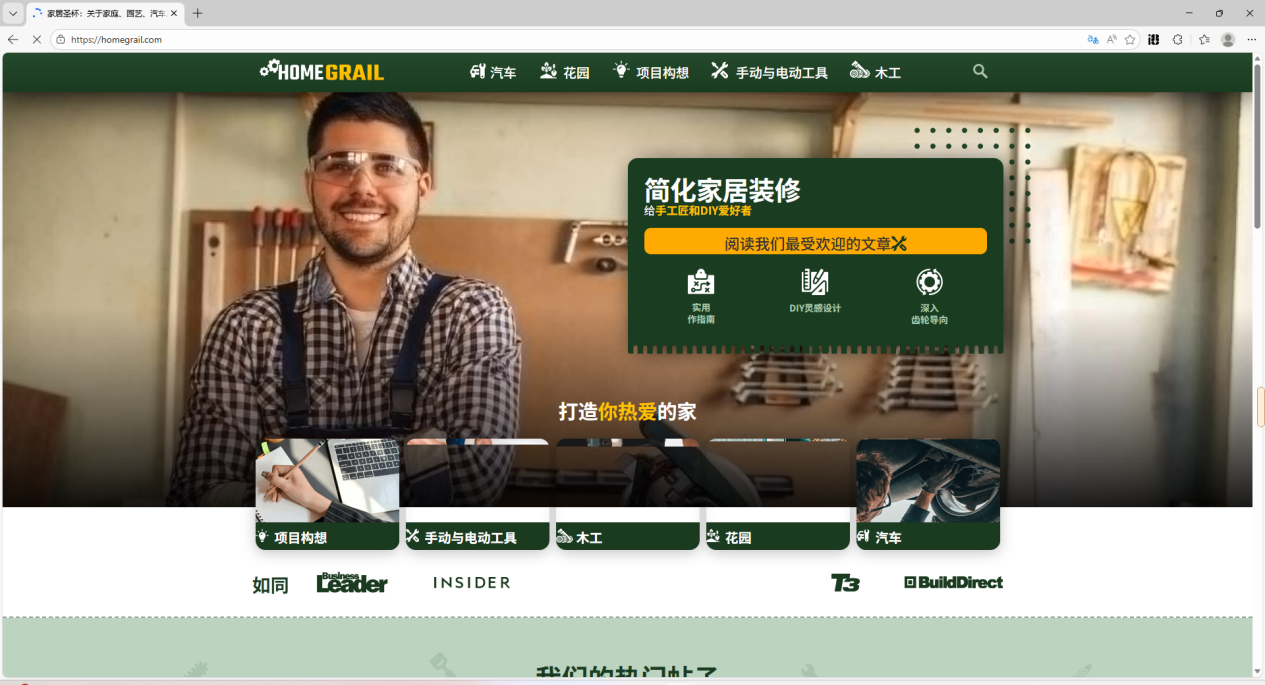Open the Favorites list icon
The width and height of the screenshot is (1265, 685).
click(x=1204, y=39)
